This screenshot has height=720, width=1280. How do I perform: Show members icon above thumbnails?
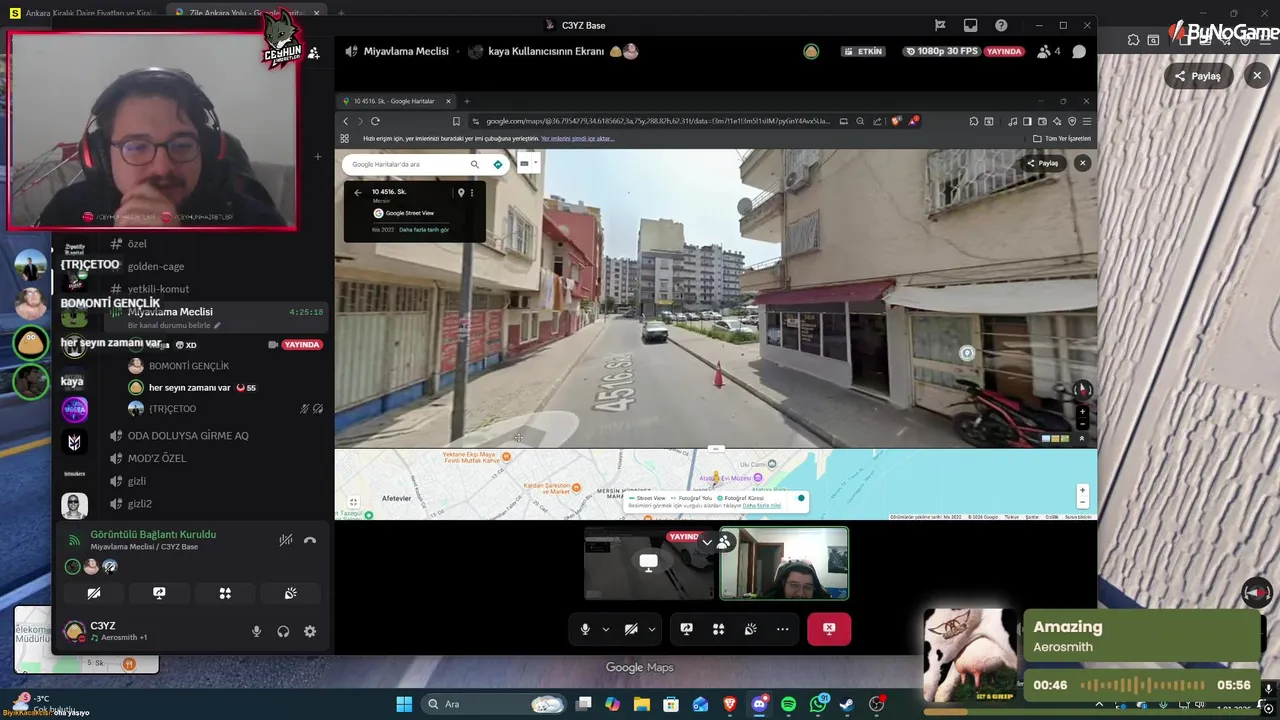[724, 542]
